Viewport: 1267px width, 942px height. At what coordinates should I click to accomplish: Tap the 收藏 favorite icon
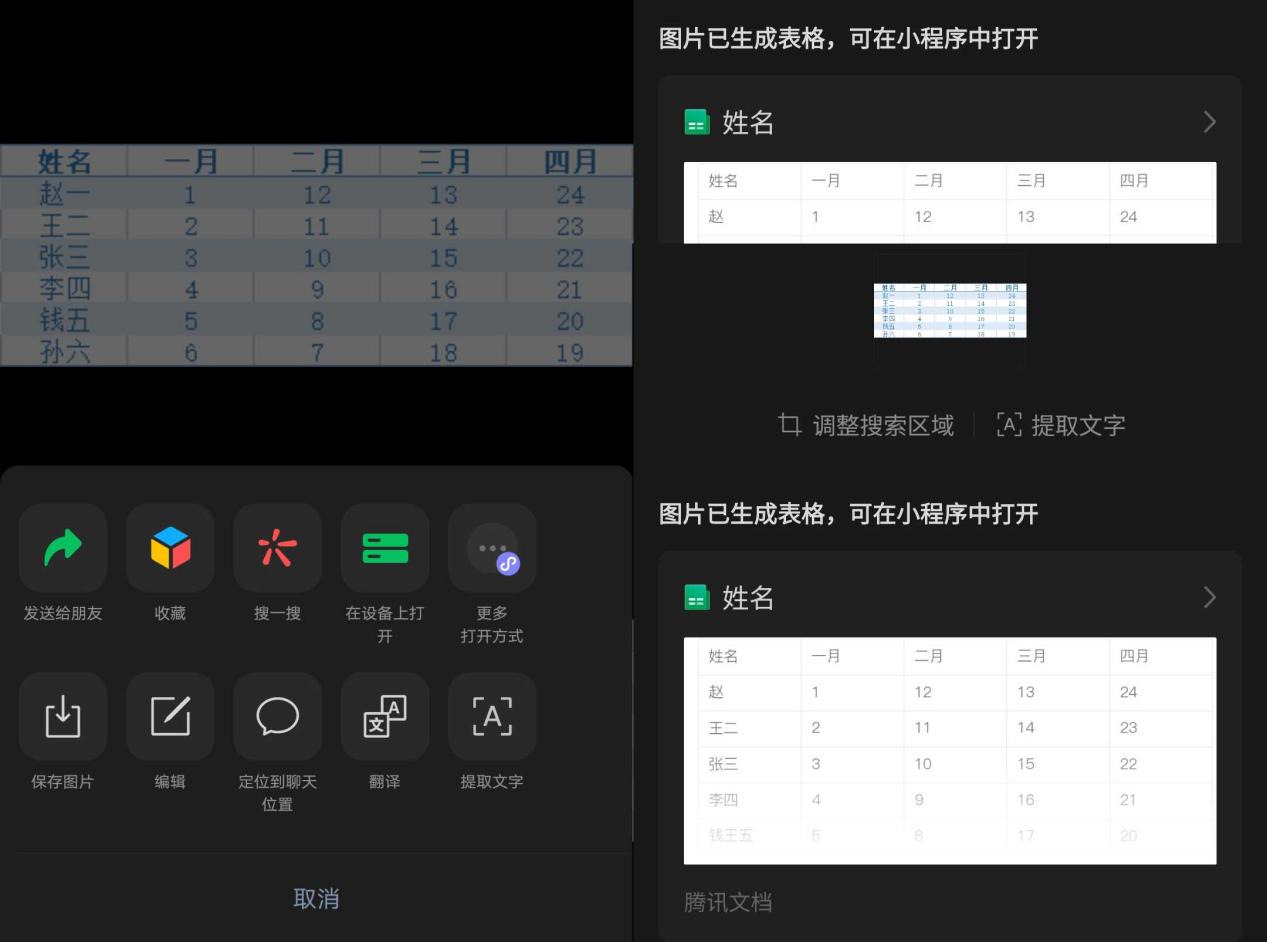click(170, 547)
